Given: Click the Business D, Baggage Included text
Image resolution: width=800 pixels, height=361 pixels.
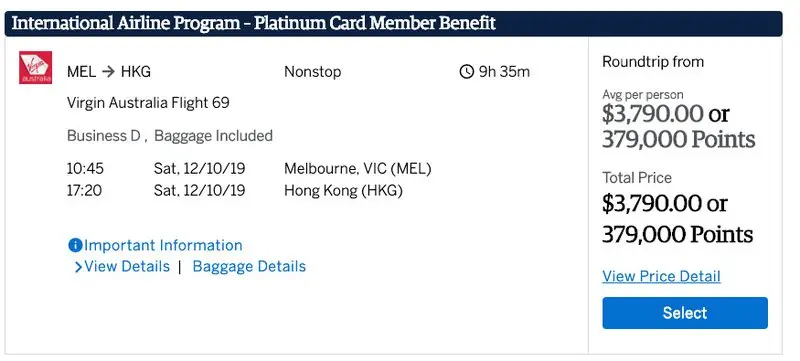Looking at the screenshot, I should click(169, 136).
